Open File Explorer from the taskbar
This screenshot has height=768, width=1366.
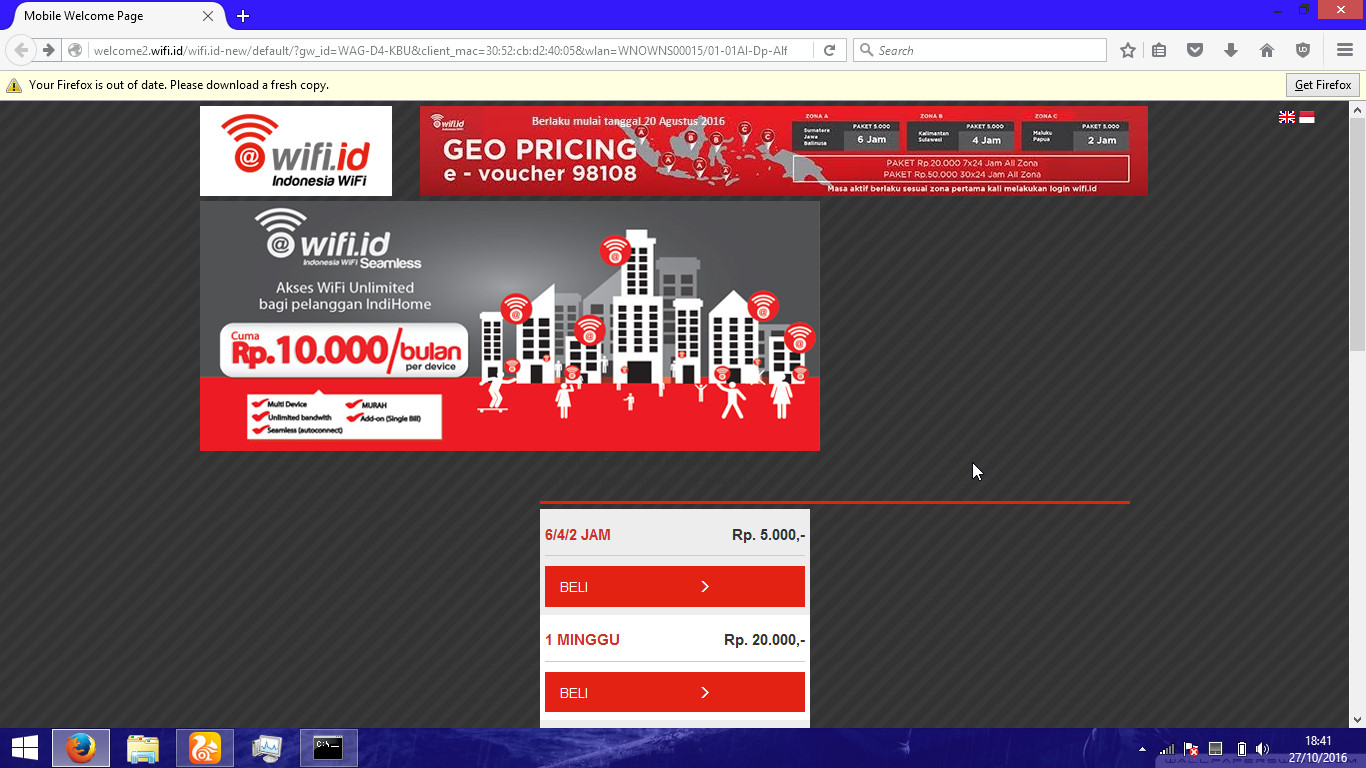tap(143, 748)
